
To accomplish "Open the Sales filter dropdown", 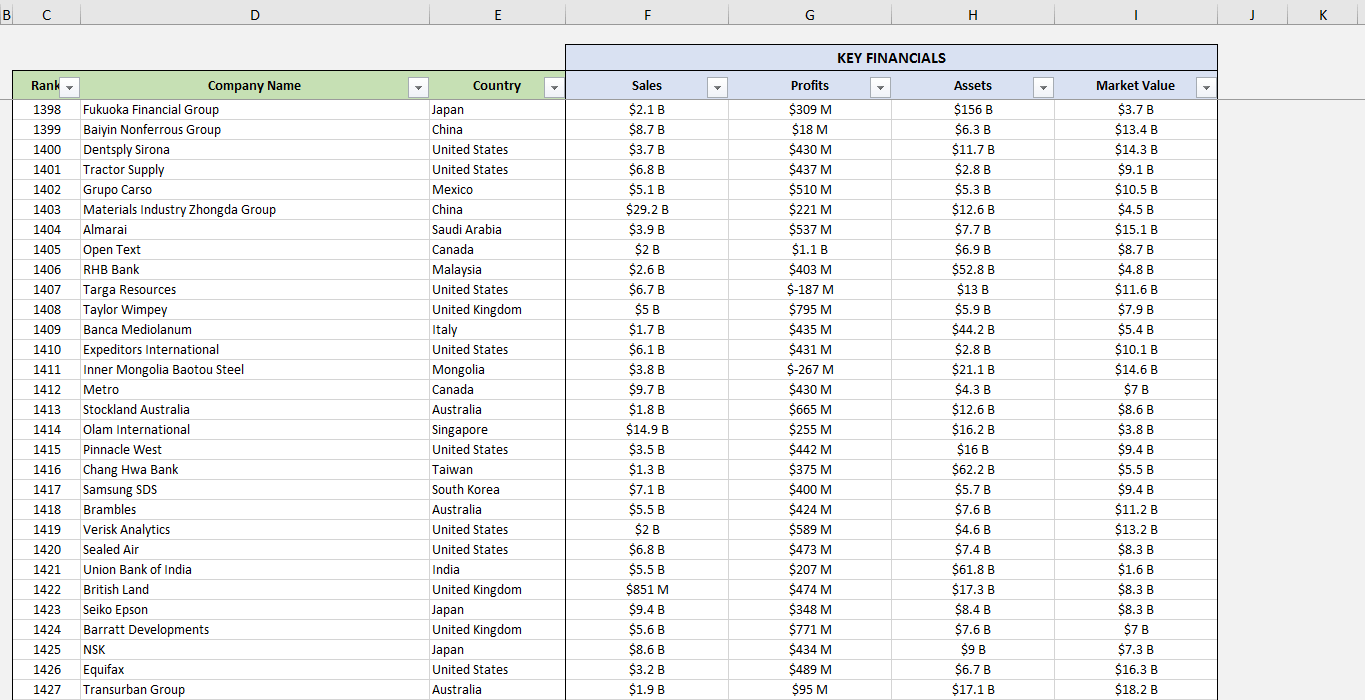I will pyautogui.click(x=717, y=88).
